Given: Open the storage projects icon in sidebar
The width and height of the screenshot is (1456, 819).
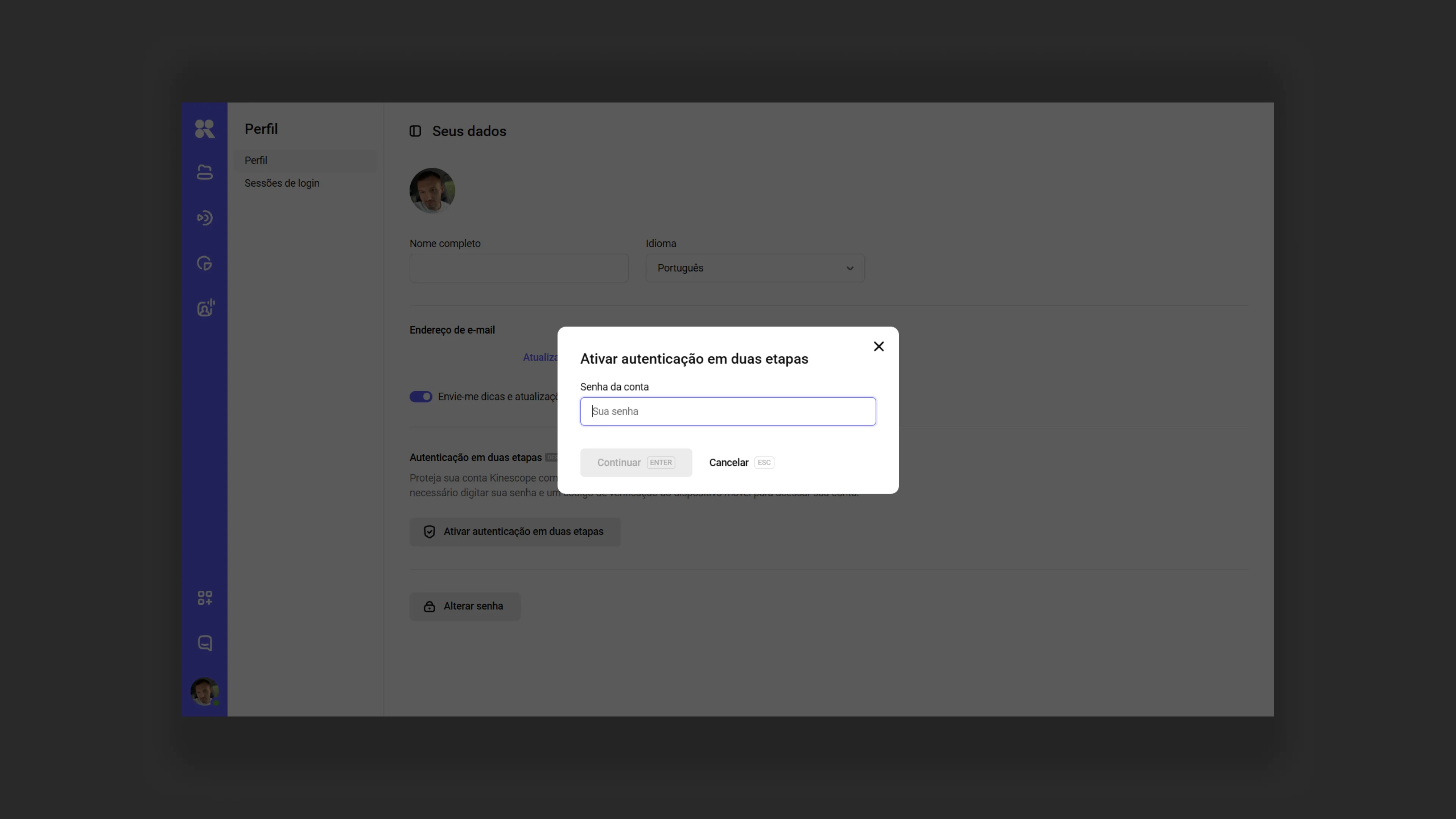Looking at the screenshot, I should 205,173.
